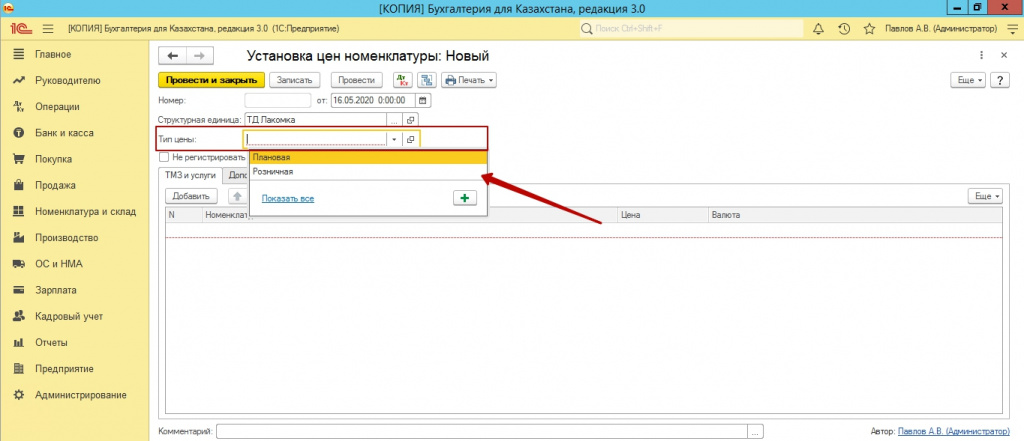Screen dimensions: 1024x441
Task: Click Добавить button
Action: click(x=191, y=196)
